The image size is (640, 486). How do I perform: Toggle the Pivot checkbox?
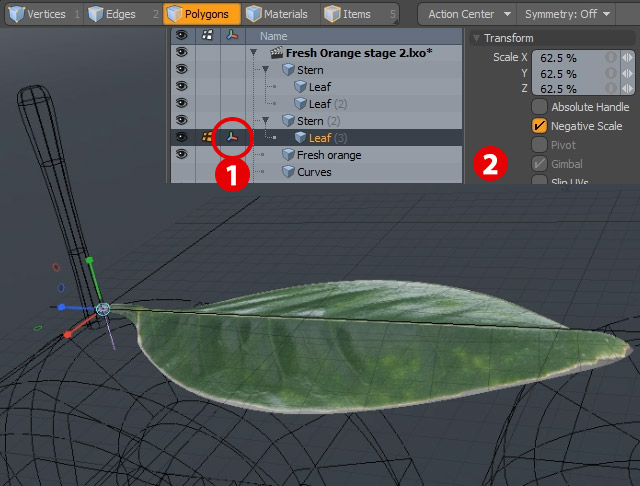(x=539, y=144)
